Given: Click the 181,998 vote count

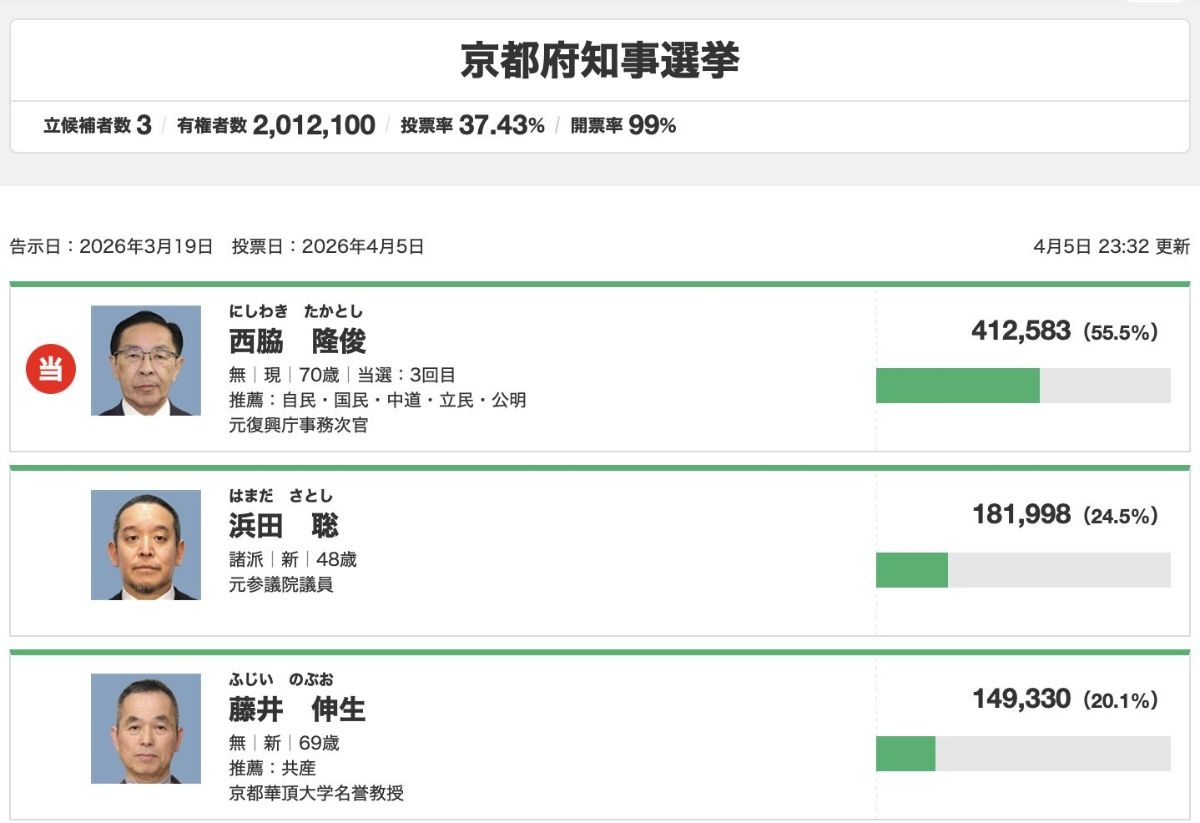Looking at the screenshot, I should tap(1020, 515).
